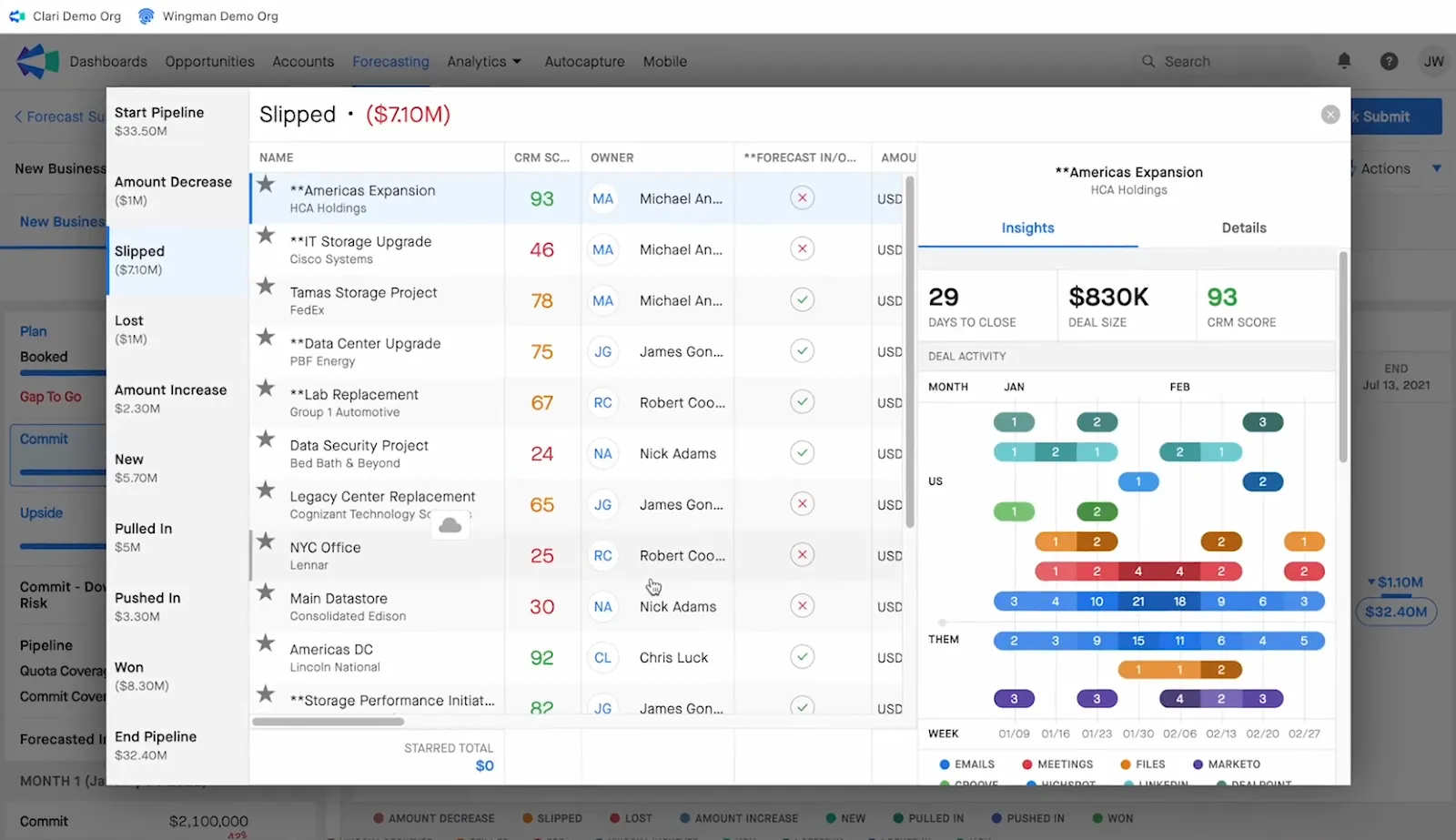The width and height of the screenshot is (1456, 840).
Task: Click the search magnifier icon
Action: click(x=1148, y=61)
